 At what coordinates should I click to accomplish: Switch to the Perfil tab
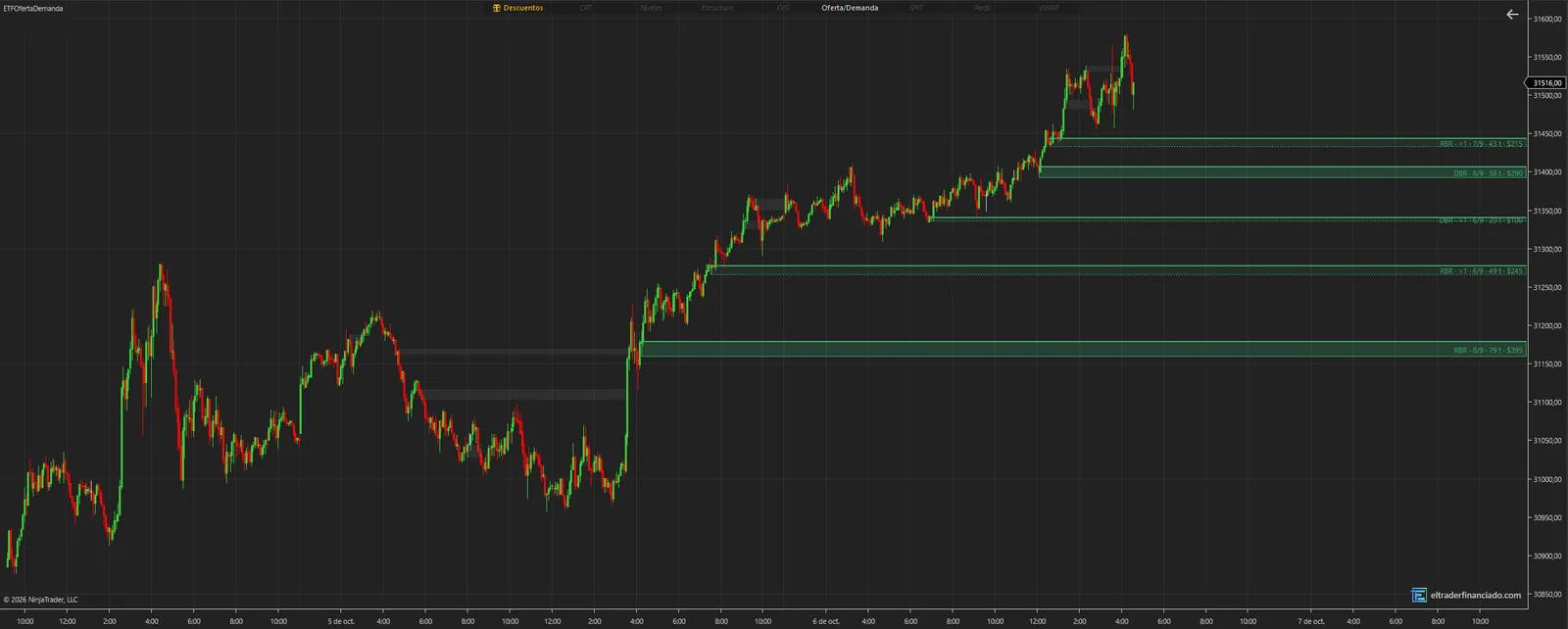coord(982,8)
